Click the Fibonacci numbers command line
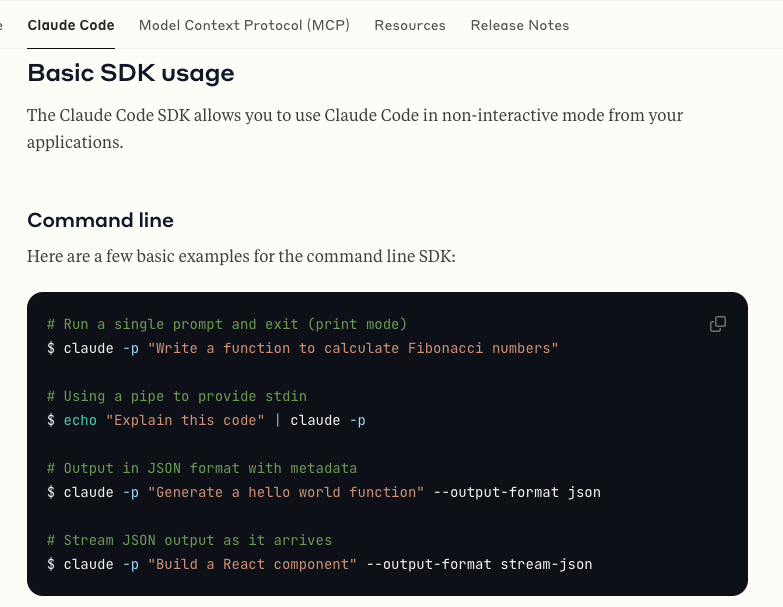783x607 pixels. [303, 348]
